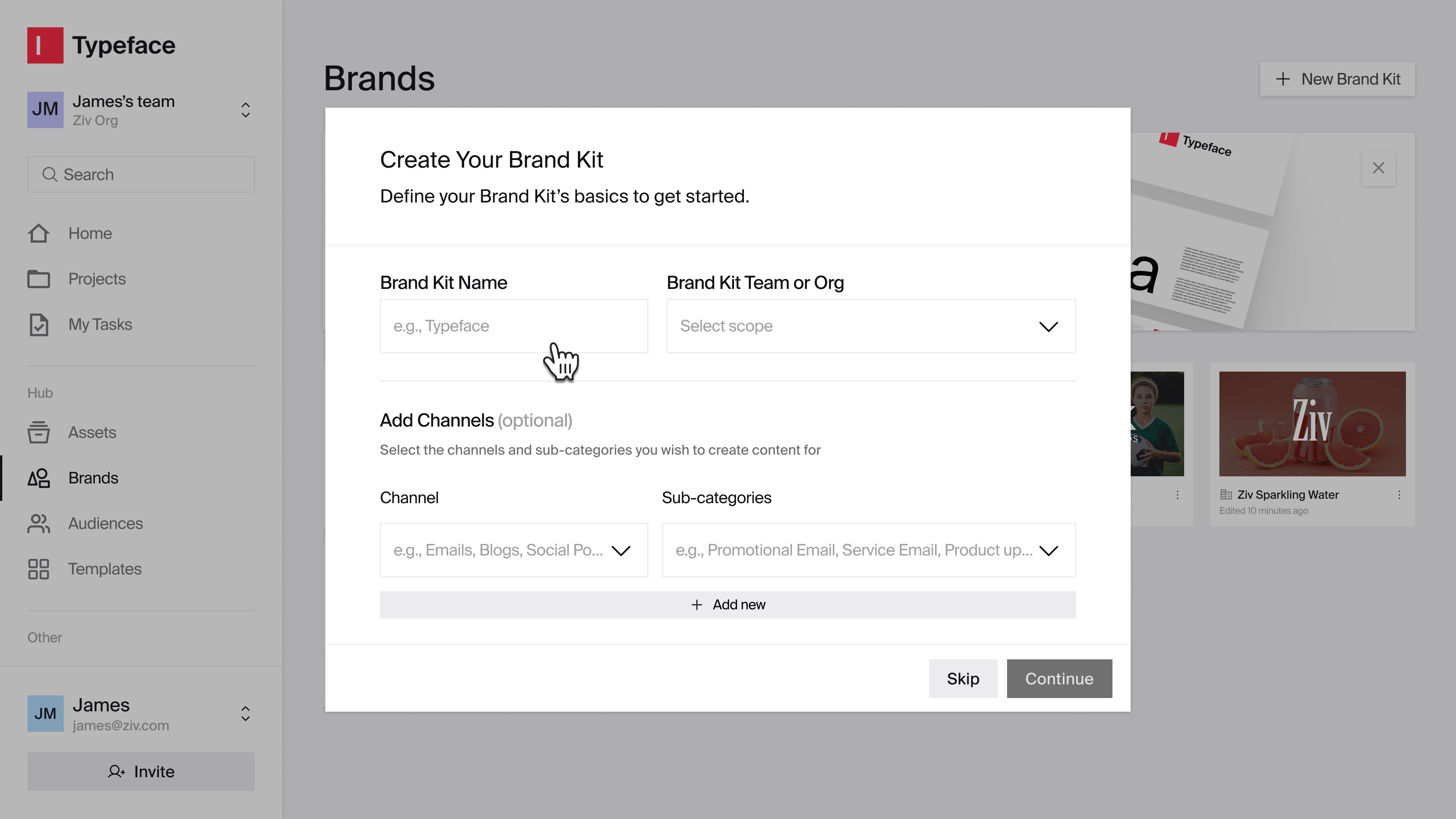The height and width of the screenshot is (819, 1456).
Task: Open the kebab menu on Ziv Sparkling Water card
Action: coord(1400,495)
